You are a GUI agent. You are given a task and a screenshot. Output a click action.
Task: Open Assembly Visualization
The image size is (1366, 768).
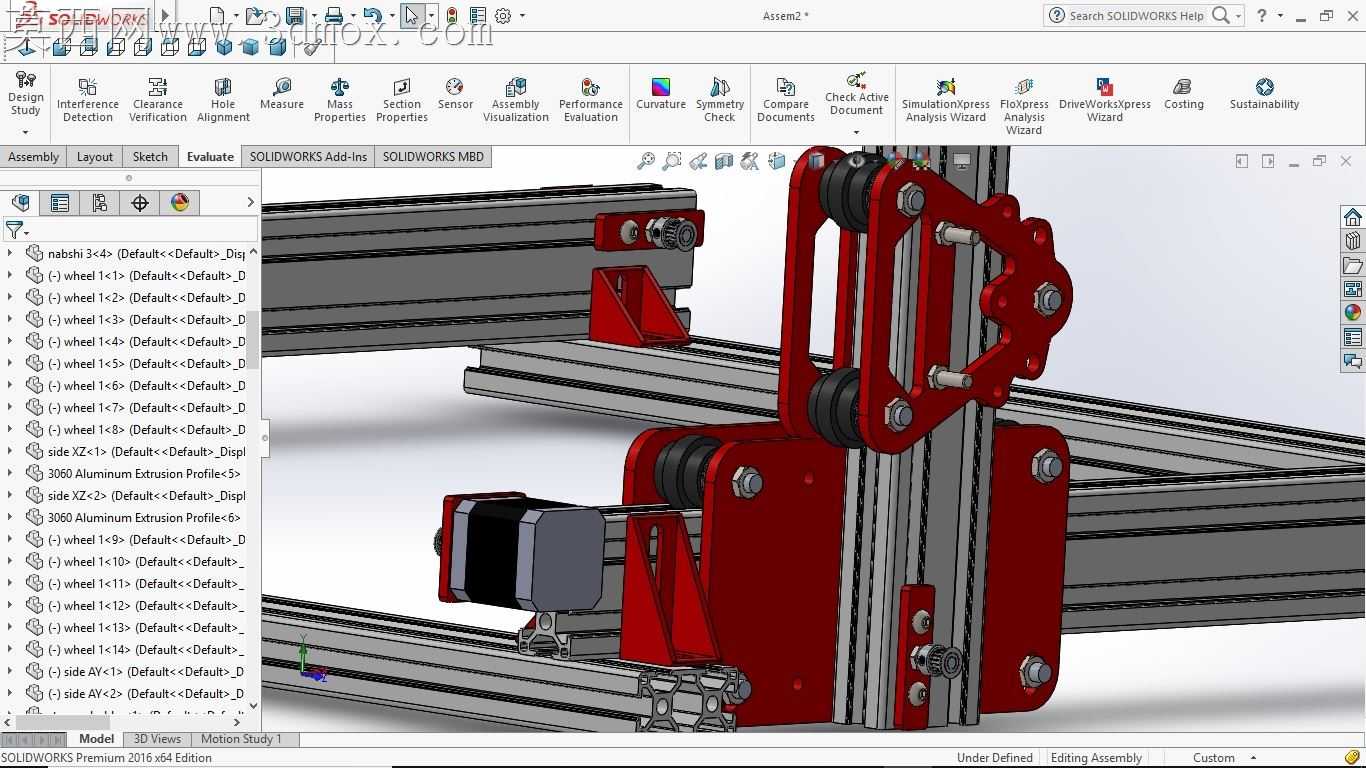(516, 100)
